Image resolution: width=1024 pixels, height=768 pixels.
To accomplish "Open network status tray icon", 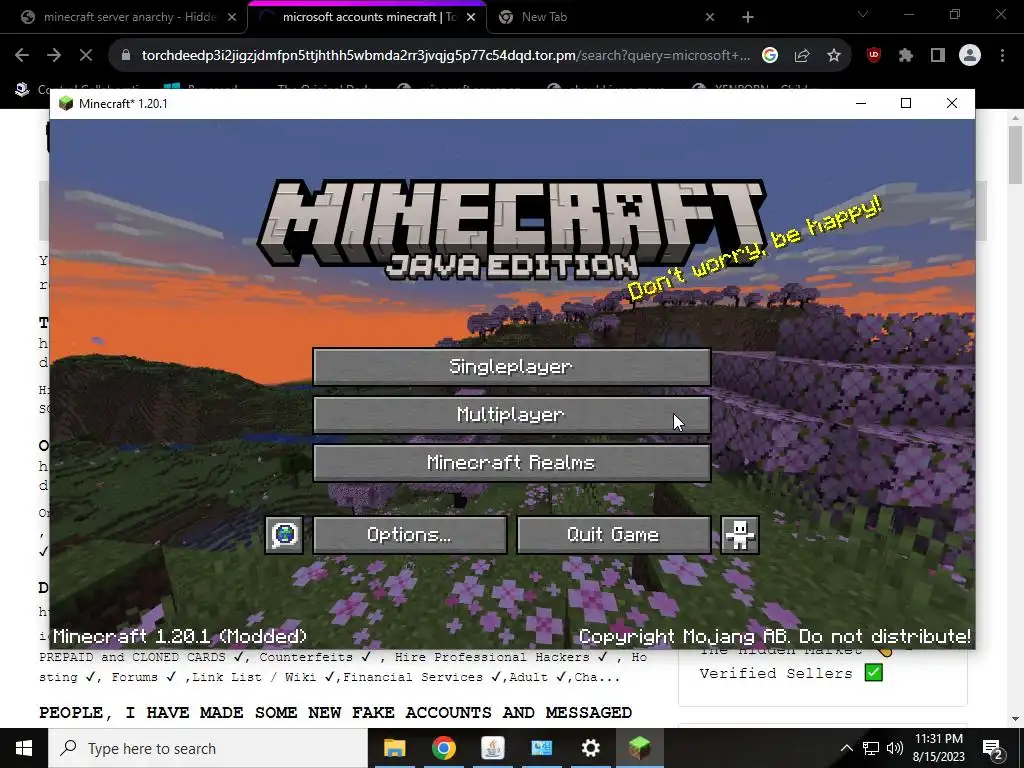I will (871, 748).
